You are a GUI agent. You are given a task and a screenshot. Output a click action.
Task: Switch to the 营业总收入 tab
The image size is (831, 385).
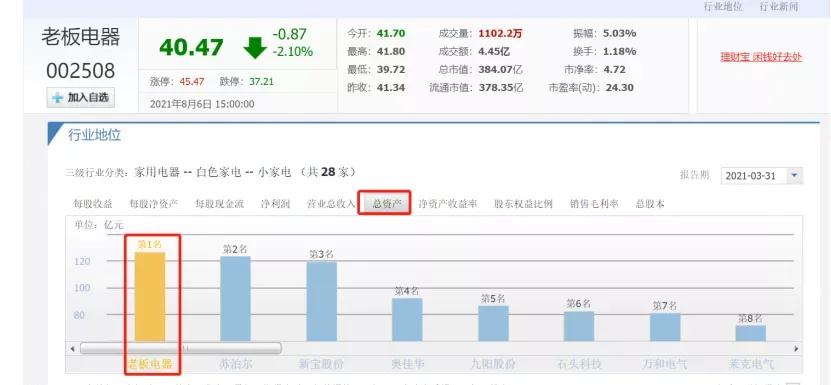pyautogui.click(x=331, y=204)
